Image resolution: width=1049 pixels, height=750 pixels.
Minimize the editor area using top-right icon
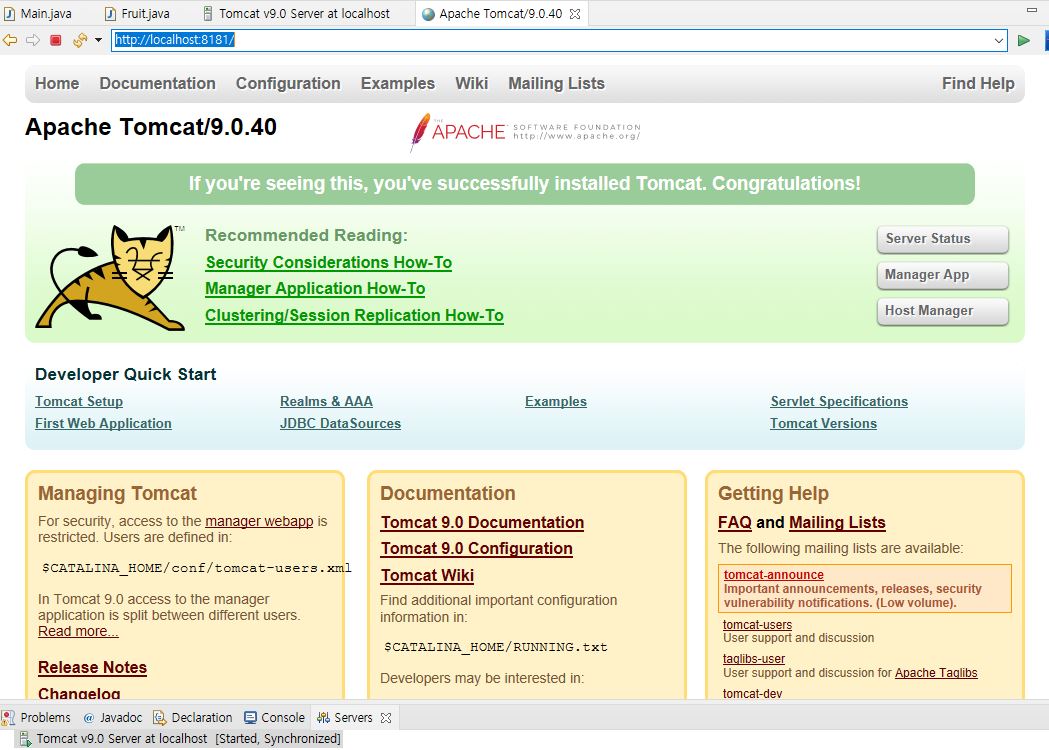1032,10
